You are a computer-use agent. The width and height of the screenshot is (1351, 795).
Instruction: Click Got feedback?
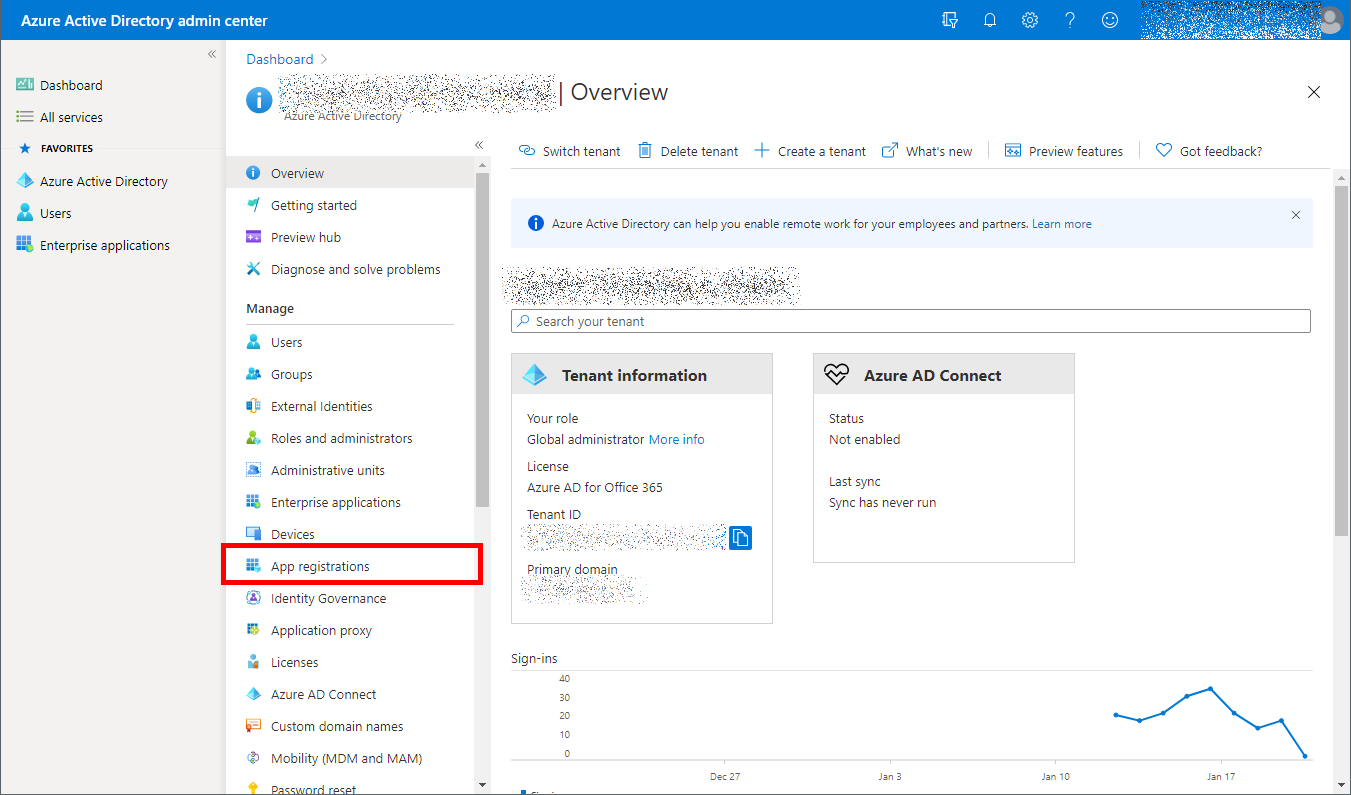(1209, 151)
